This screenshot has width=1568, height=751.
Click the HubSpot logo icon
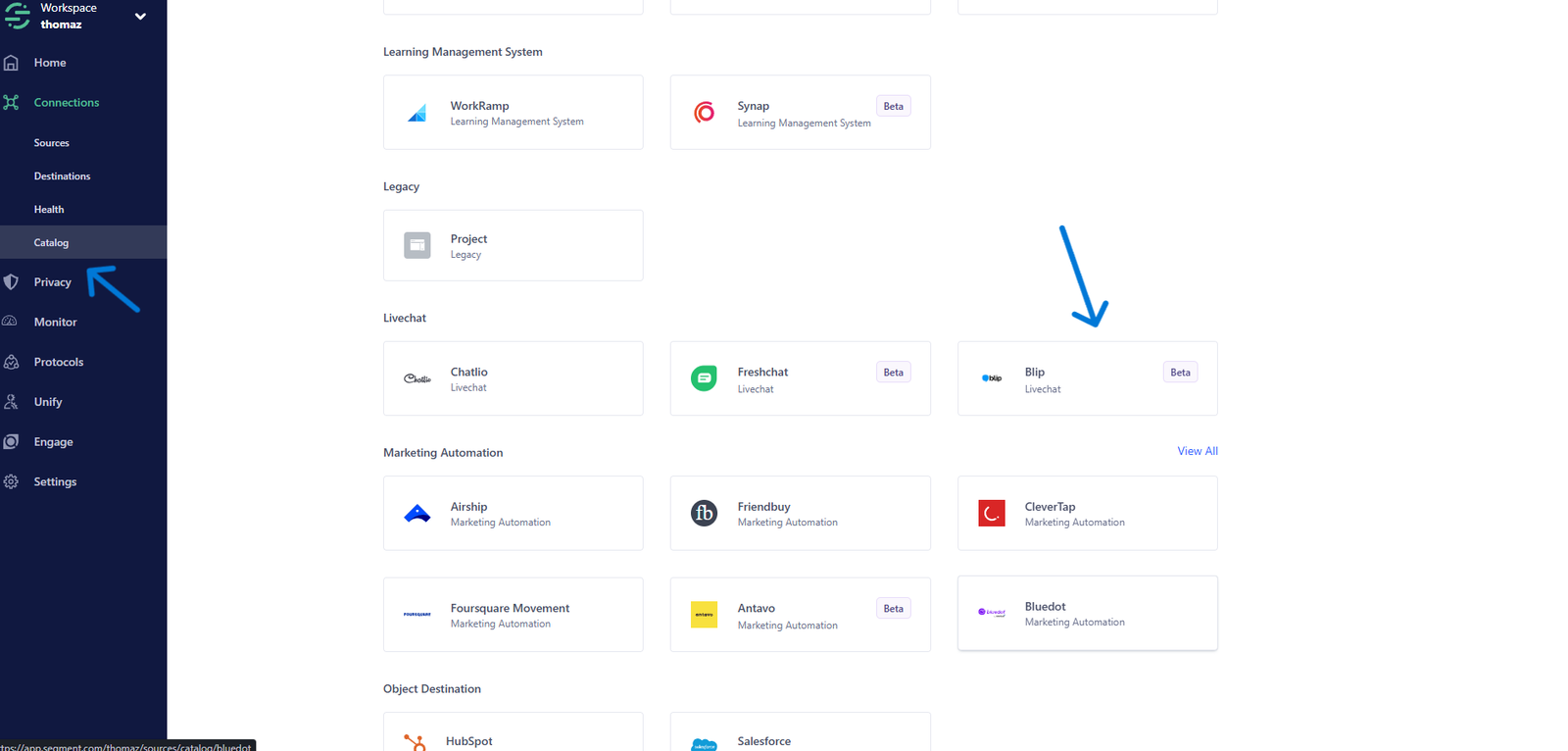pos(416,742)
